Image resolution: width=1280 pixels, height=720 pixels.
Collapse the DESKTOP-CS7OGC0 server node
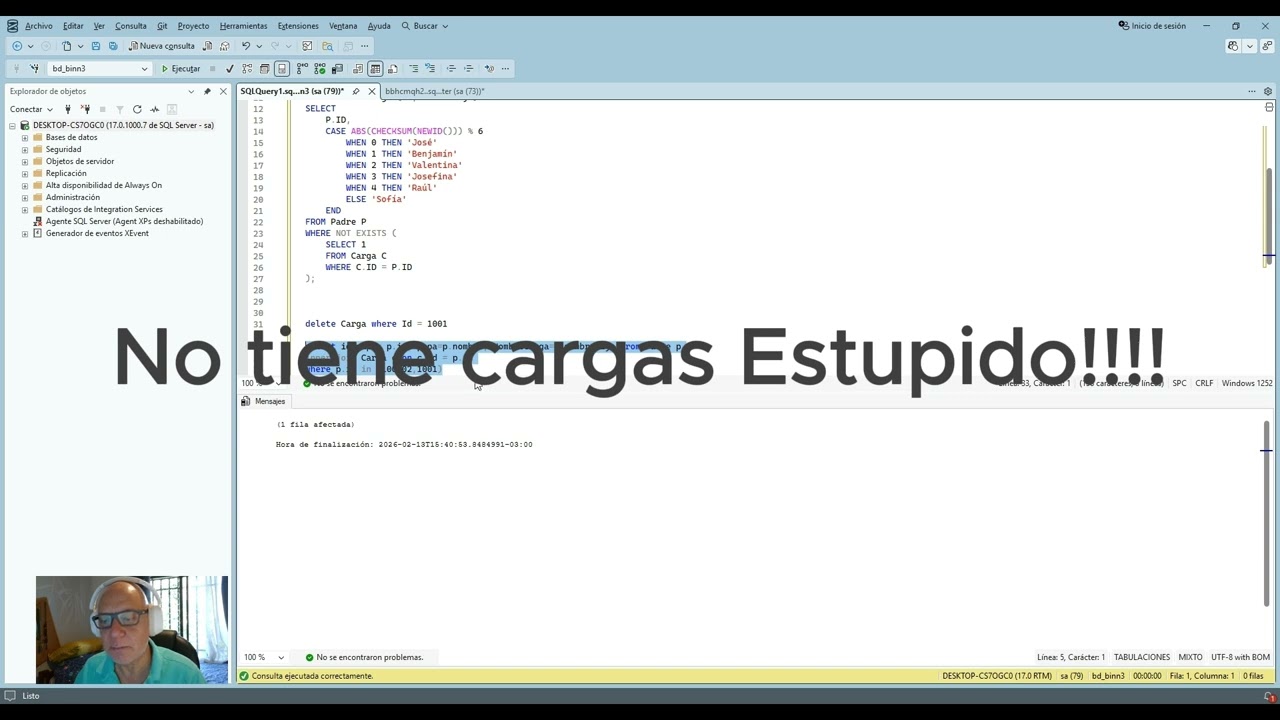pos(13,126)
